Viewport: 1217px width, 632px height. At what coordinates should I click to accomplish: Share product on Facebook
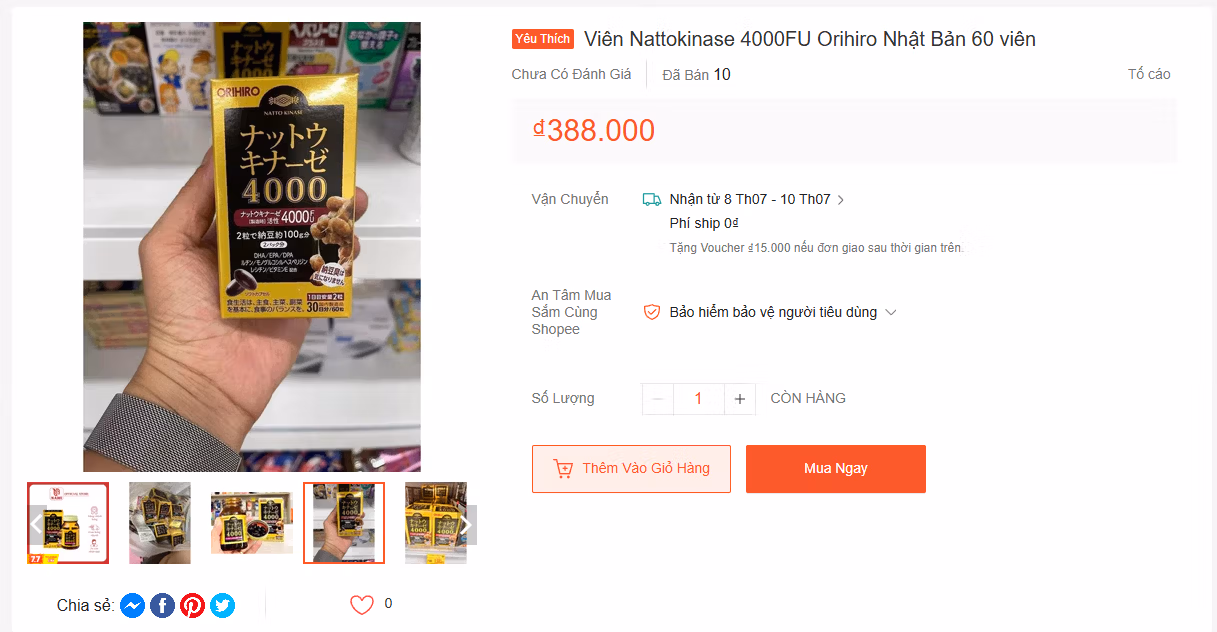pyautogui.click(x=162, y=605)
